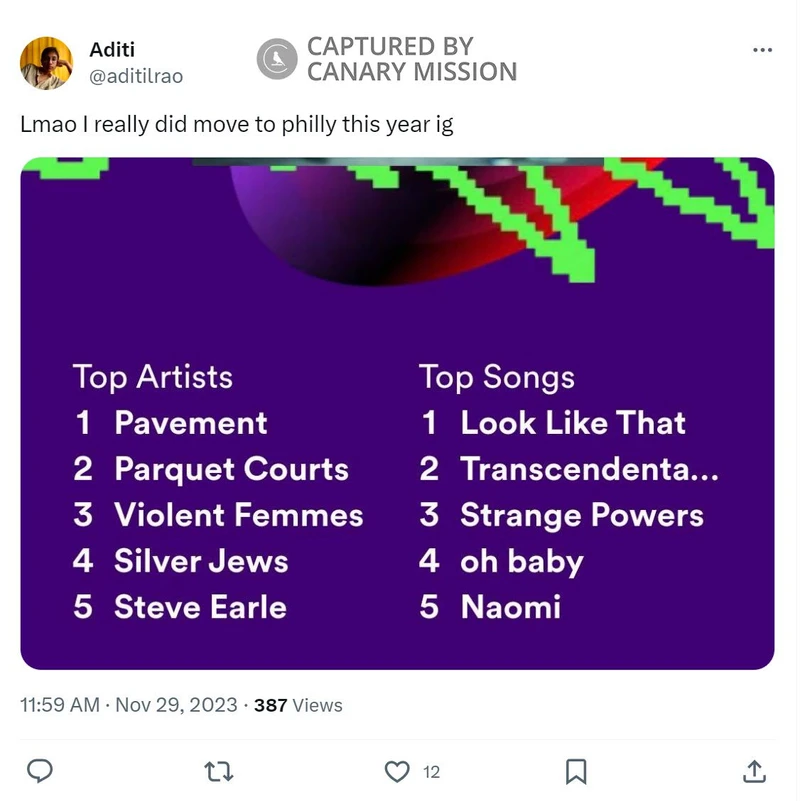Share the tweet using the upload arrow icon
This screenshot has height=801, width=800.
[755, 771]
